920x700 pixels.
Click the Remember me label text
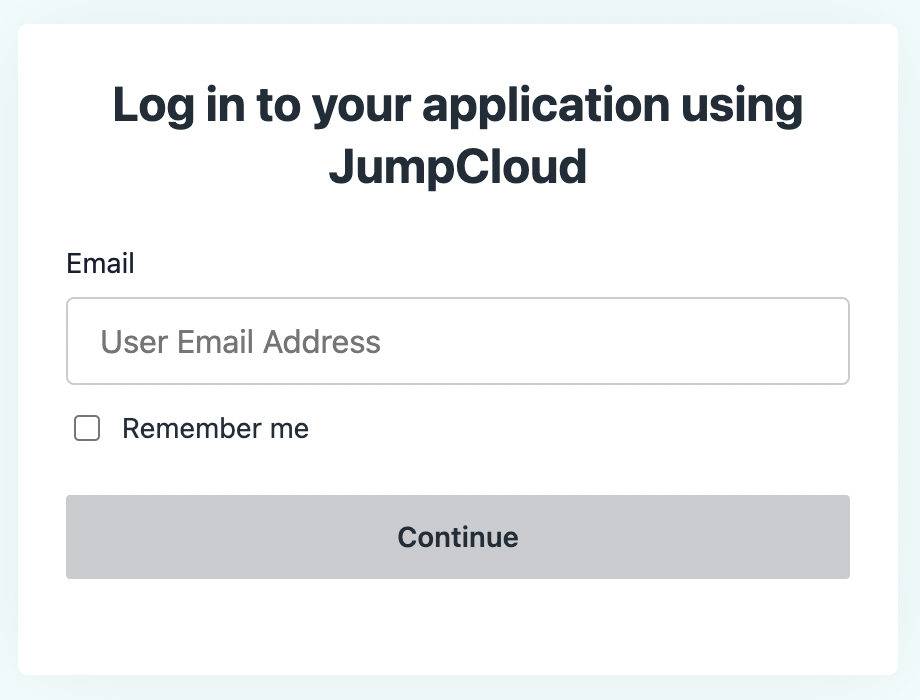[215, 429]
